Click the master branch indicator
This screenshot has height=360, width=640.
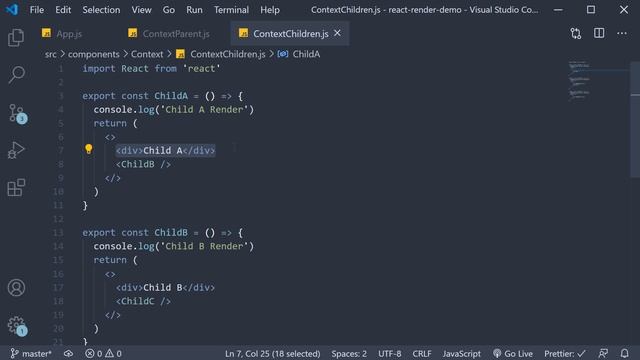click(x=31, y=353)
